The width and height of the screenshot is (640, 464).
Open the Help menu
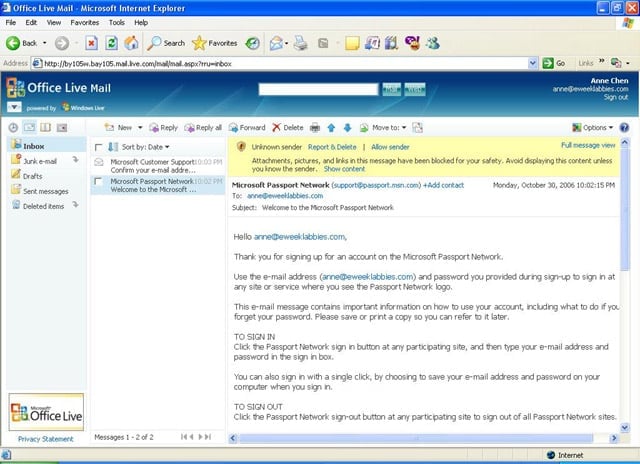tap(141, 22)
